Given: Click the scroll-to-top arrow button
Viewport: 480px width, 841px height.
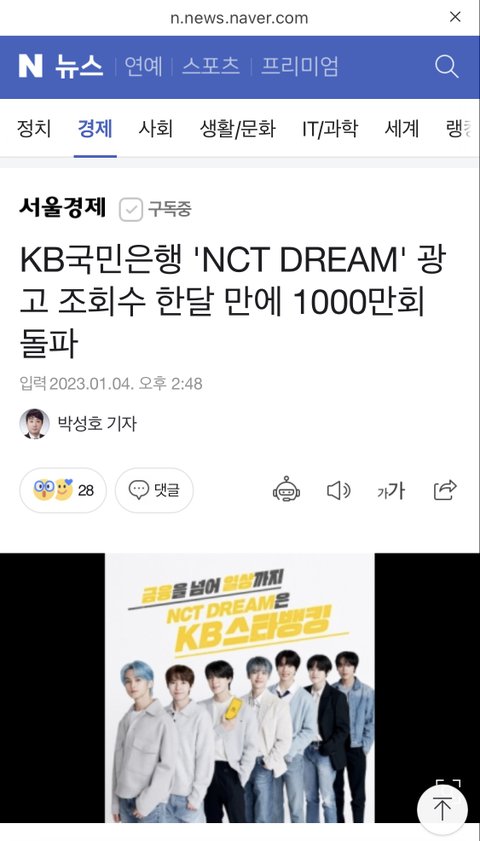Looking at the screenshot, I should tap(442, 809).
